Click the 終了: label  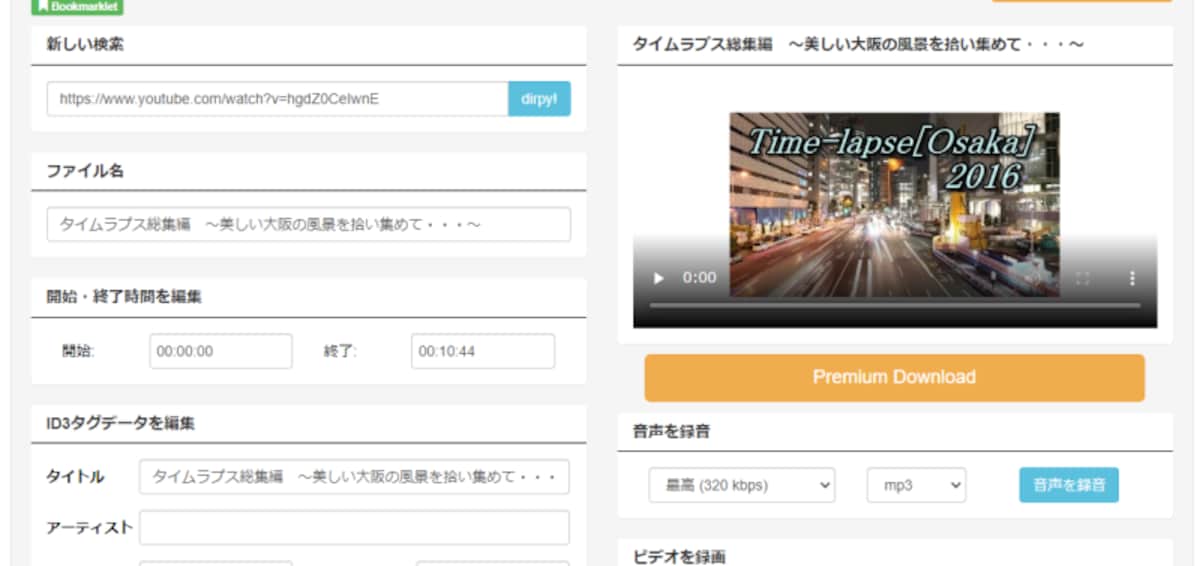340,351
